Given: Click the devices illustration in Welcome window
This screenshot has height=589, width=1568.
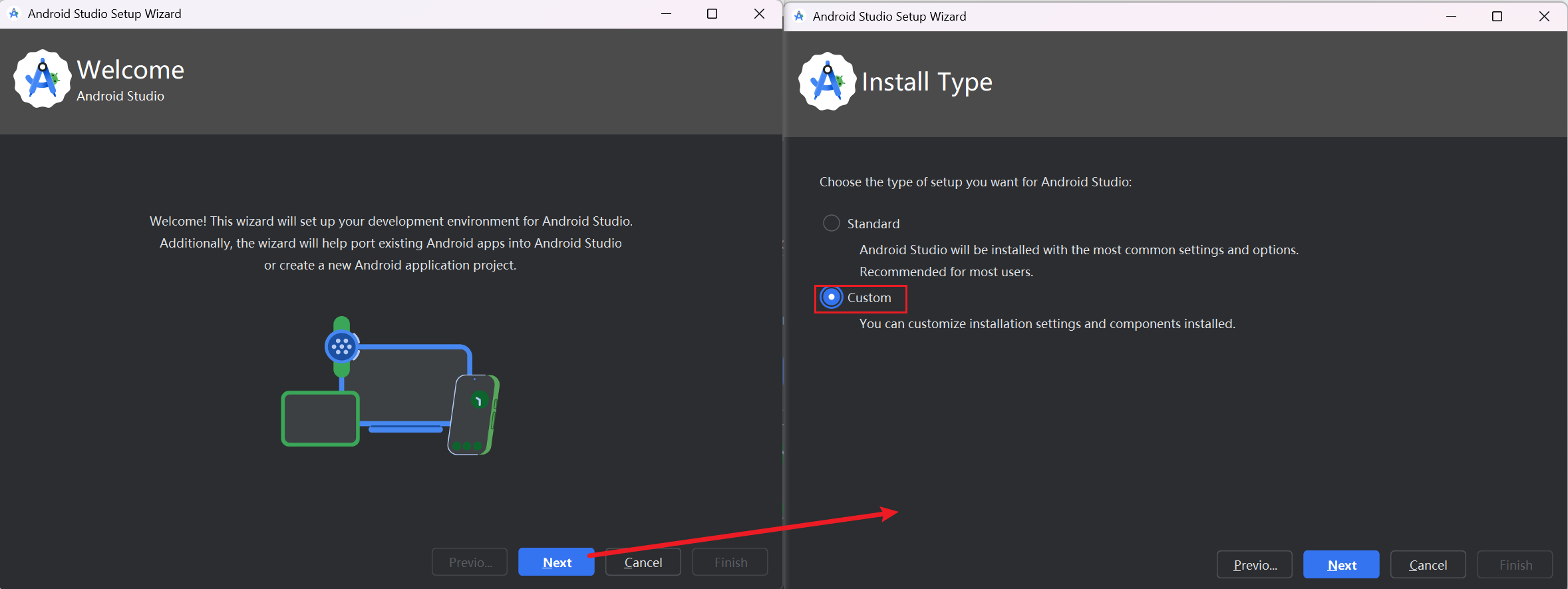Looking at the screenshot, I should [391, 386].
